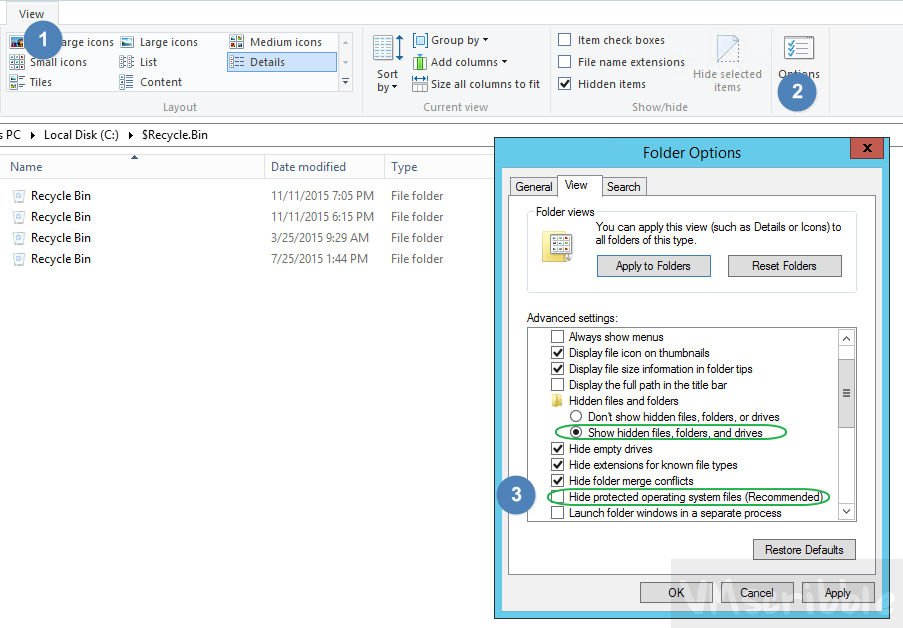Viewport: 903px width, 628px height.
Task: Expand breadcrumb arrow before Local Disk (C:)
Action: point(33,135)
